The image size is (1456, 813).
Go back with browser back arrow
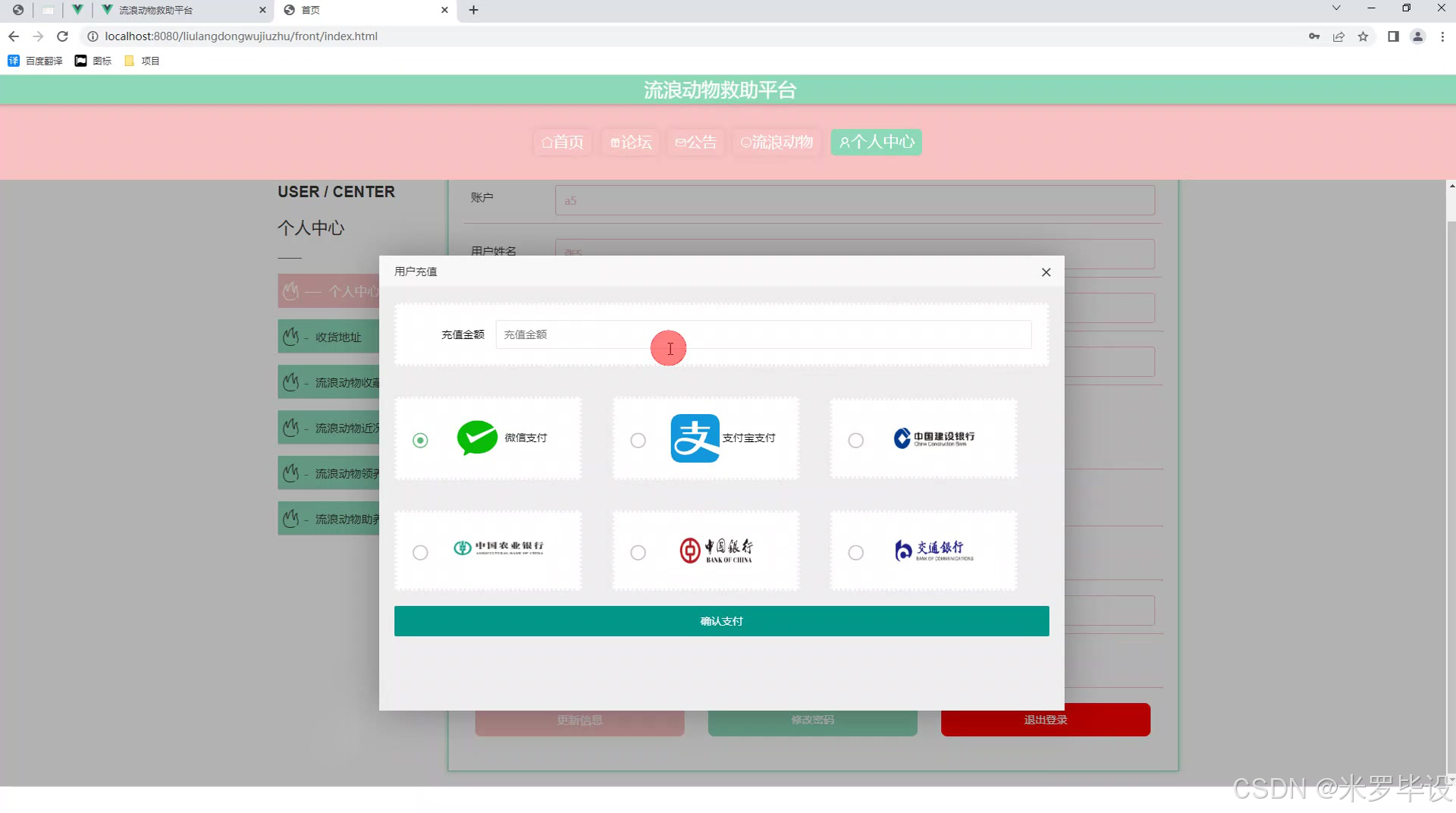[14, 36]
